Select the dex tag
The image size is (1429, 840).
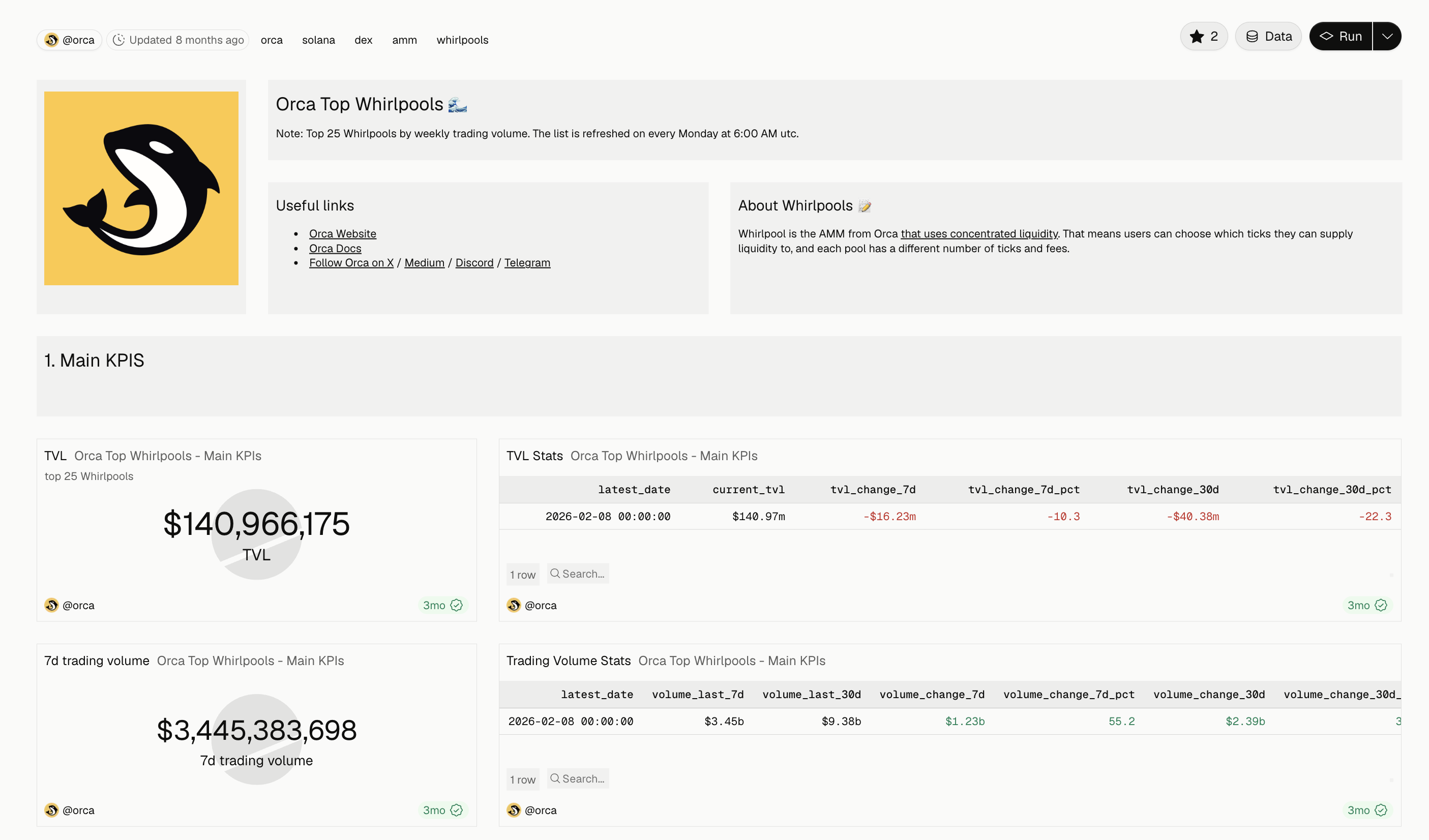pos(364,40)
